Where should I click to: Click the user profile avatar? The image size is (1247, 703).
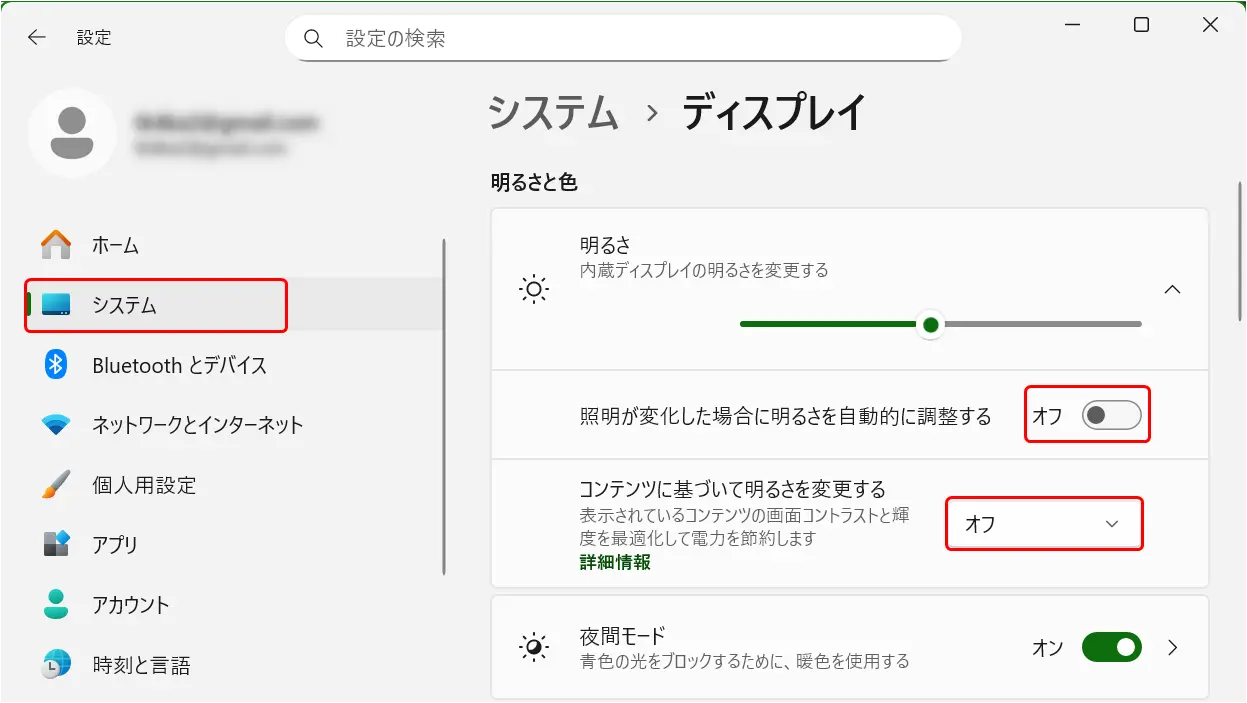(x=72, y=133)
